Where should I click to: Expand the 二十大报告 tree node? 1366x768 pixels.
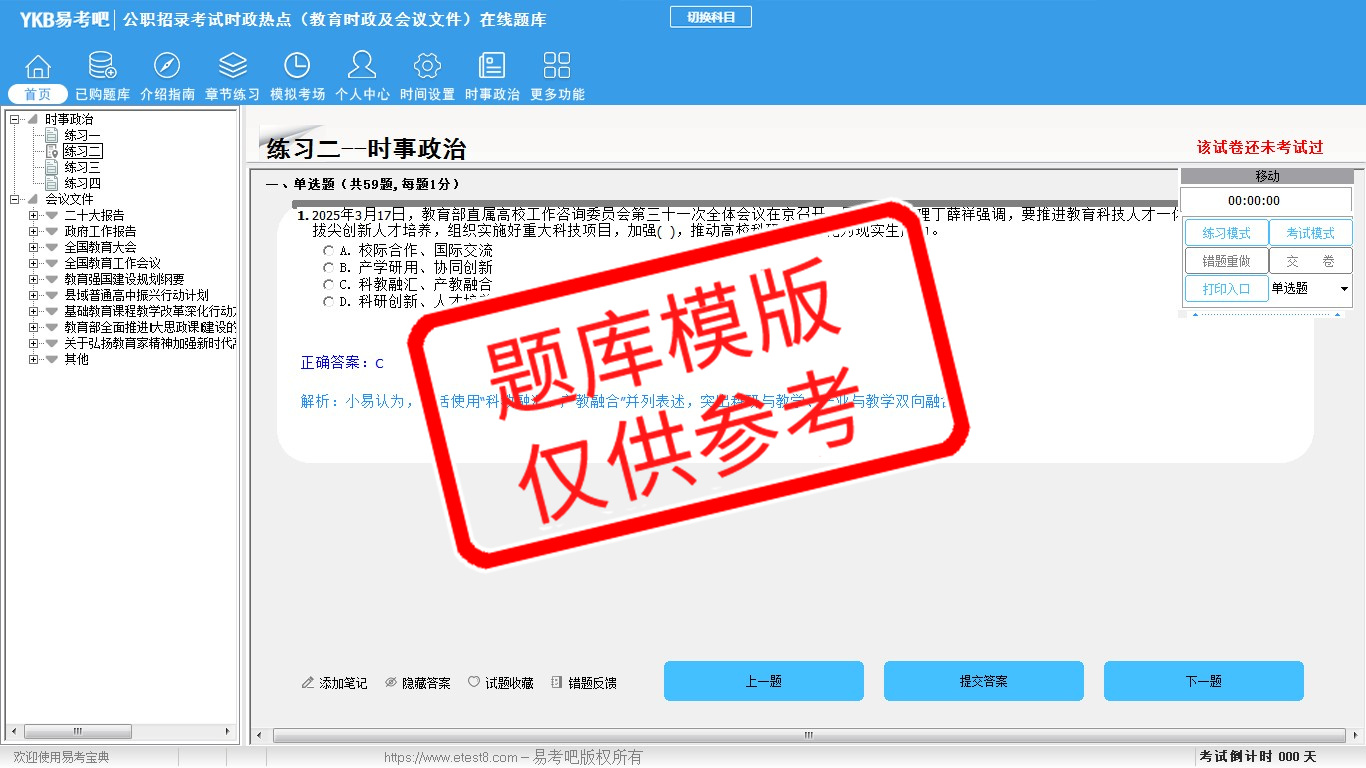coord(34,215)
